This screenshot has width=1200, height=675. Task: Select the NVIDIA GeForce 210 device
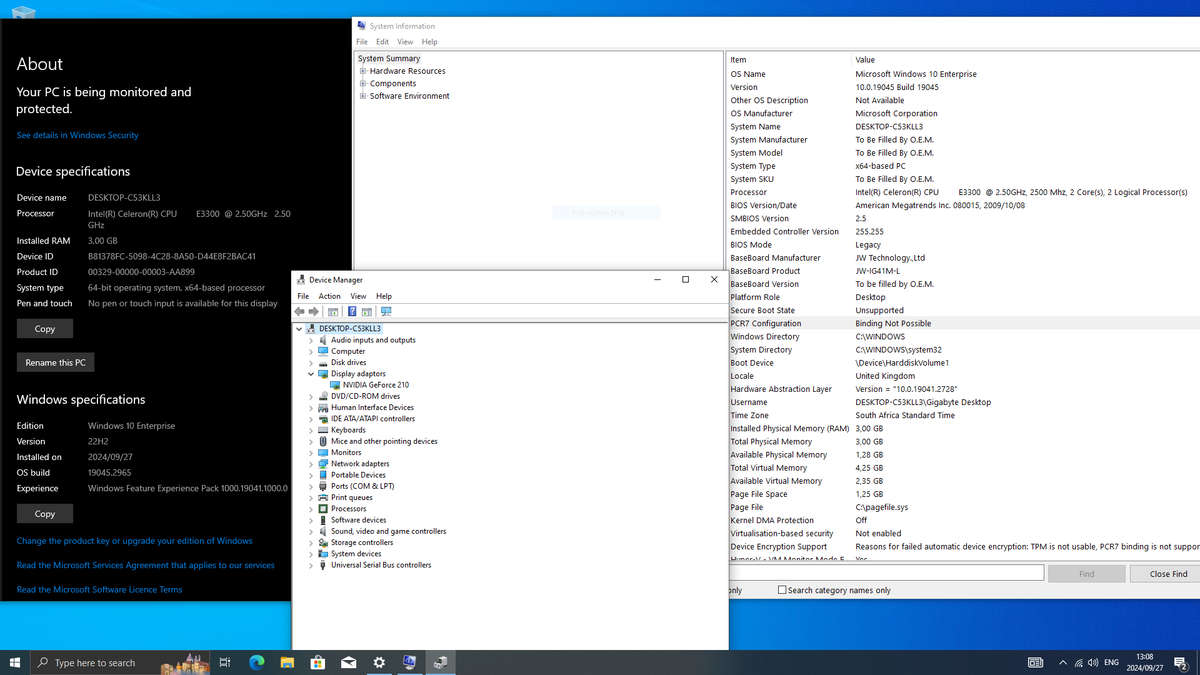point(374,384)
